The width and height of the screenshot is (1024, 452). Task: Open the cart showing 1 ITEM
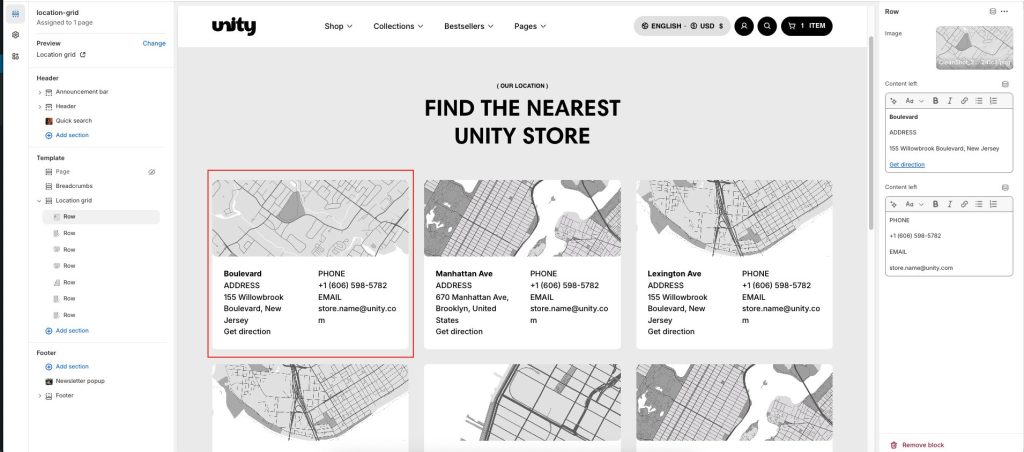[x=807, y=26]
